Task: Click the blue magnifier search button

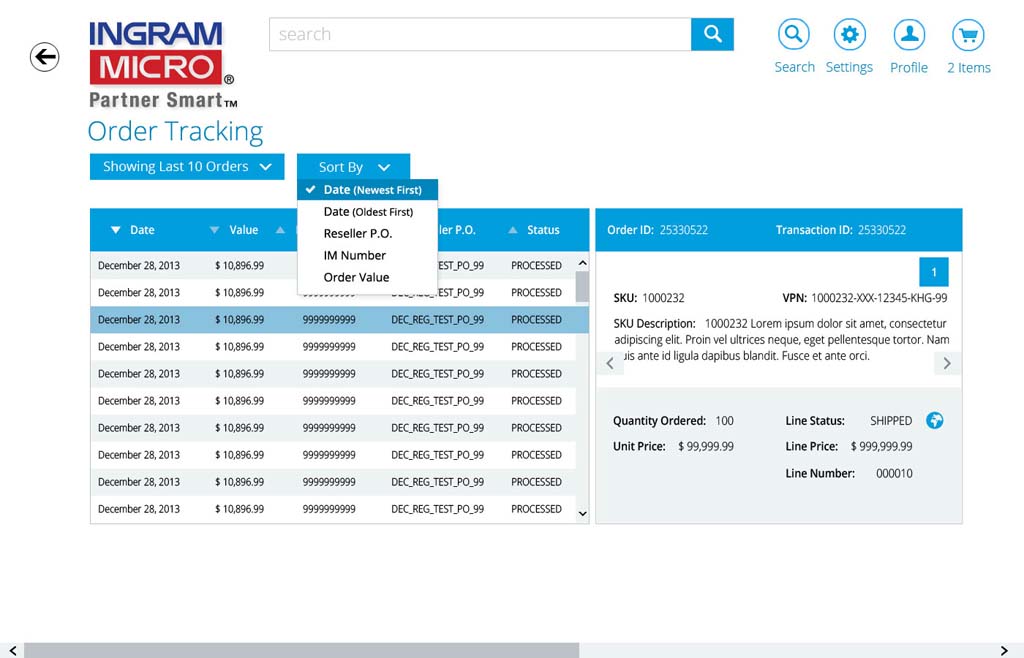Action: pyautogui.click(x=712, y=34)
